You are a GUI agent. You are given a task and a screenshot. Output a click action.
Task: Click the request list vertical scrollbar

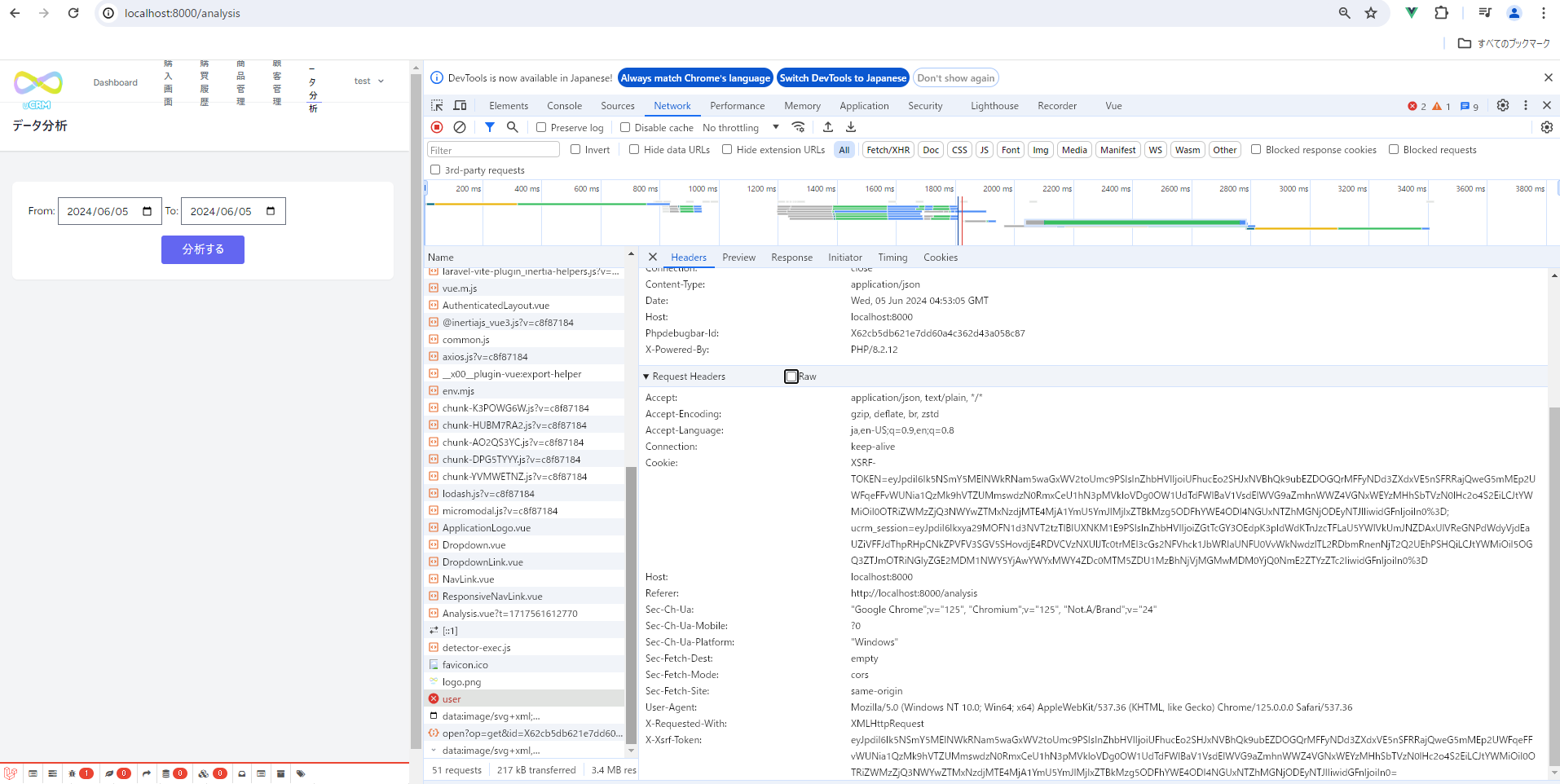coord(631,606)
